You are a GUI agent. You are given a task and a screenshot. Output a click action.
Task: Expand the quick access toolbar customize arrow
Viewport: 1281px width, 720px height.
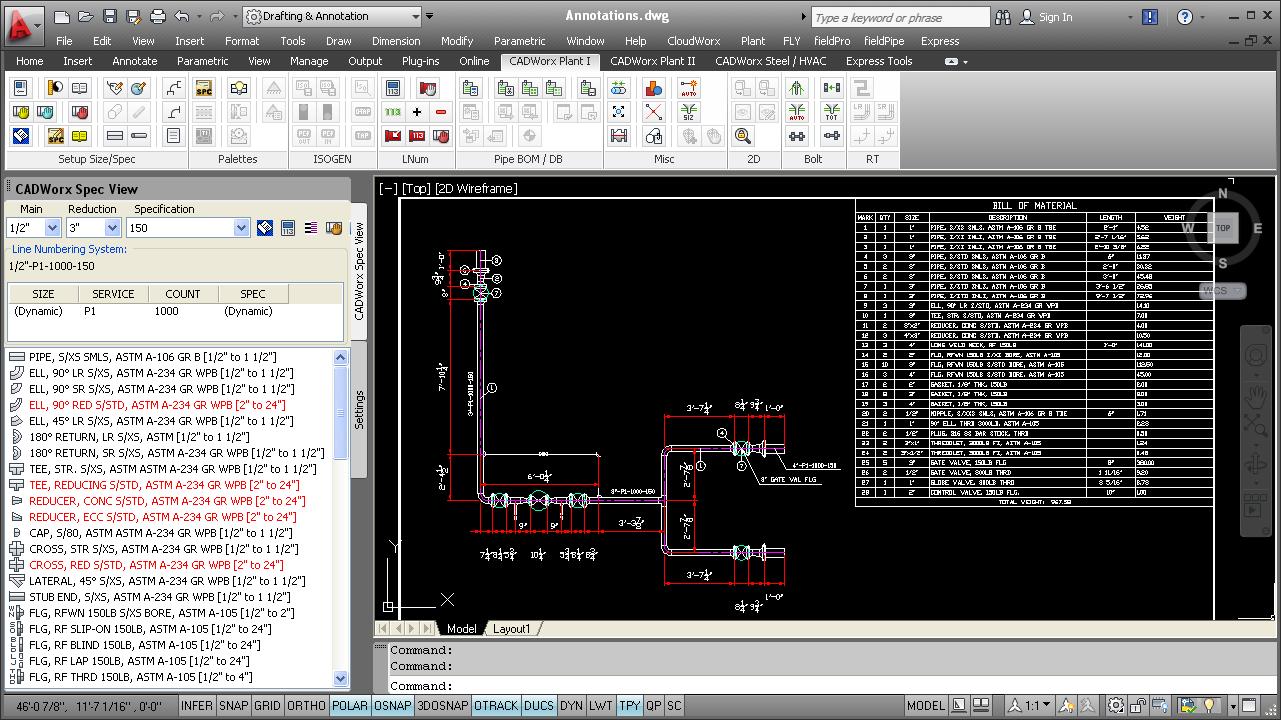coord(429,16)
